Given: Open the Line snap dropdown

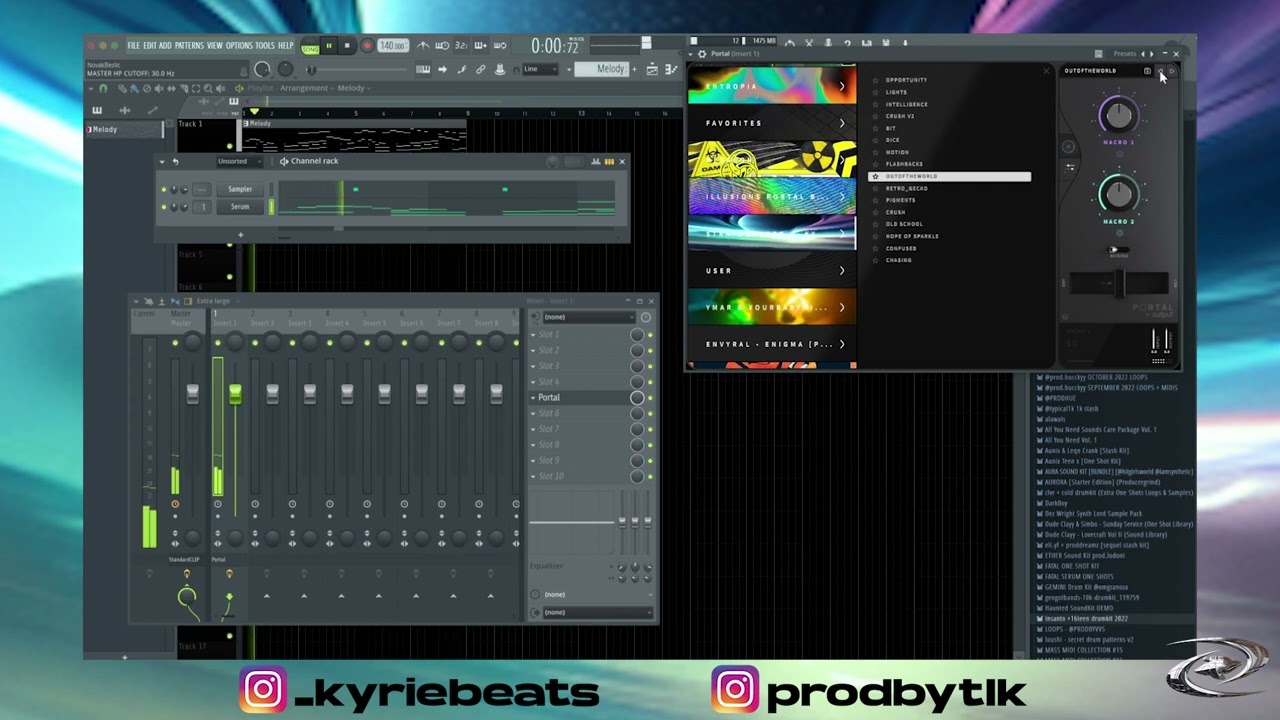Looking at the screenshot, I should [540, 69].
